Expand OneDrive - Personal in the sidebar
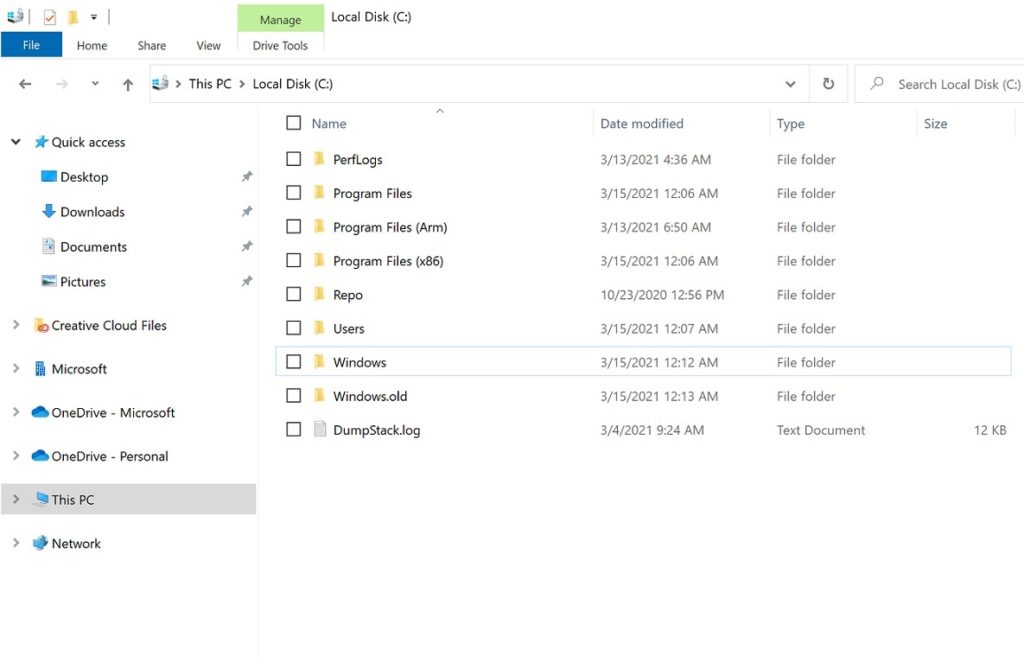The width and height of the screenshot is (1024, 657). [x=17, y=456]
